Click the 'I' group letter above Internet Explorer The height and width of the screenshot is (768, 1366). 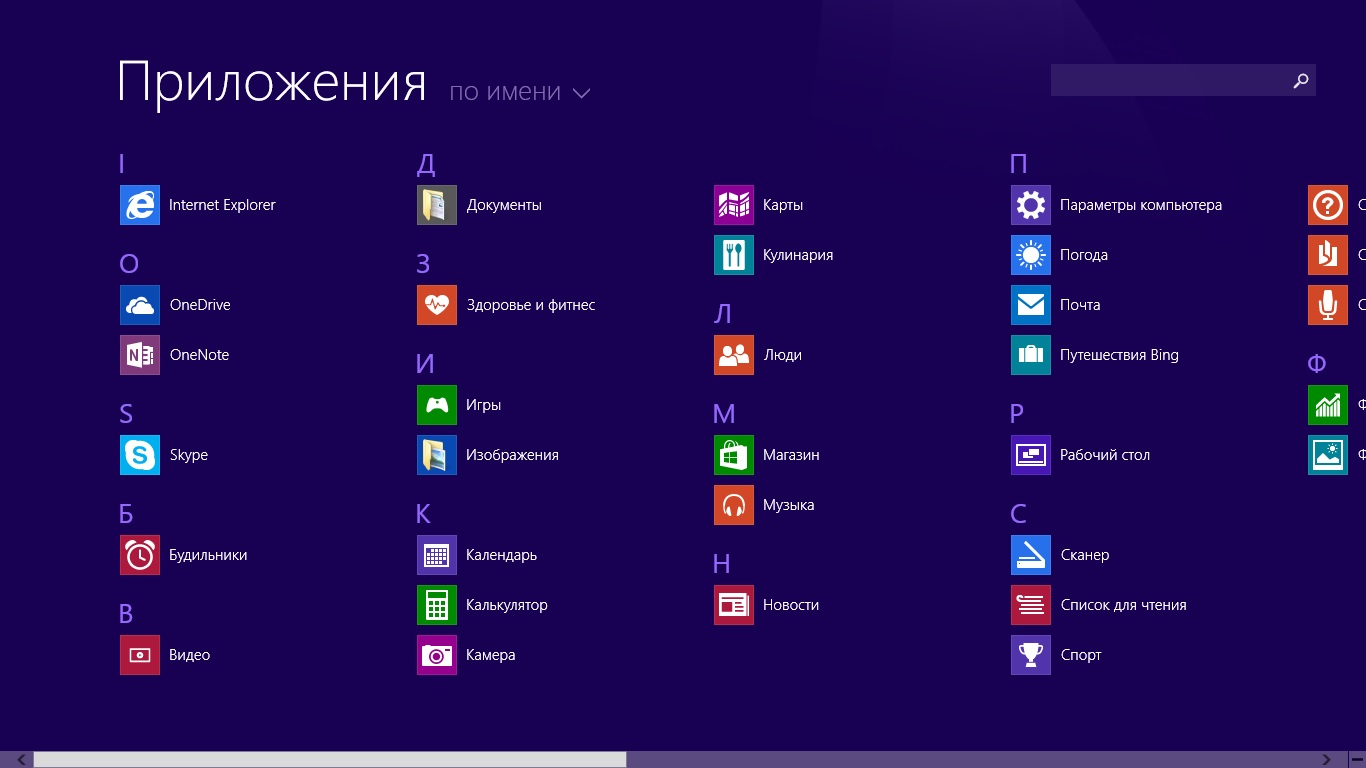tap(122, 164)
